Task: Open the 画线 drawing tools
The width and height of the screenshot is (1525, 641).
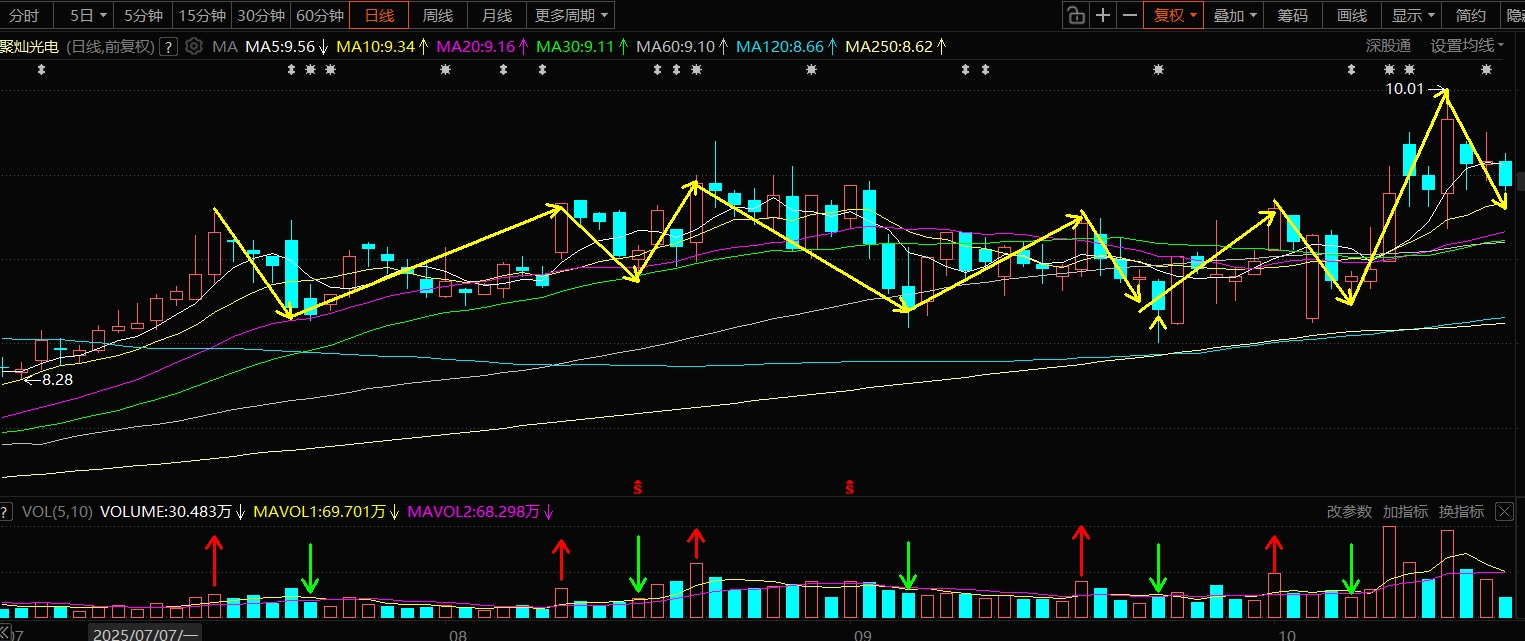Action: coord(1352,15)
